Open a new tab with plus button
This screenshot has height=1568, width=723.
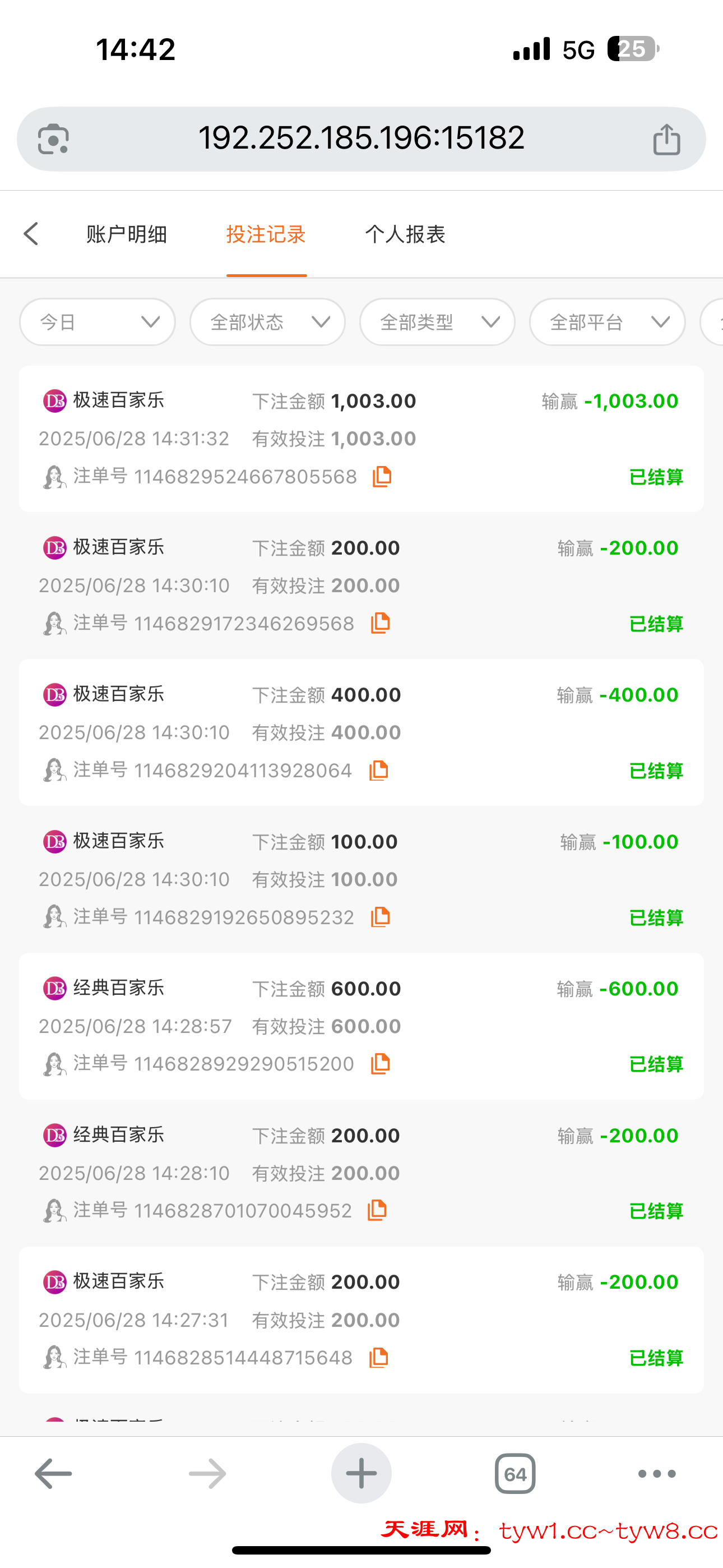click(x=361, y=1474)
